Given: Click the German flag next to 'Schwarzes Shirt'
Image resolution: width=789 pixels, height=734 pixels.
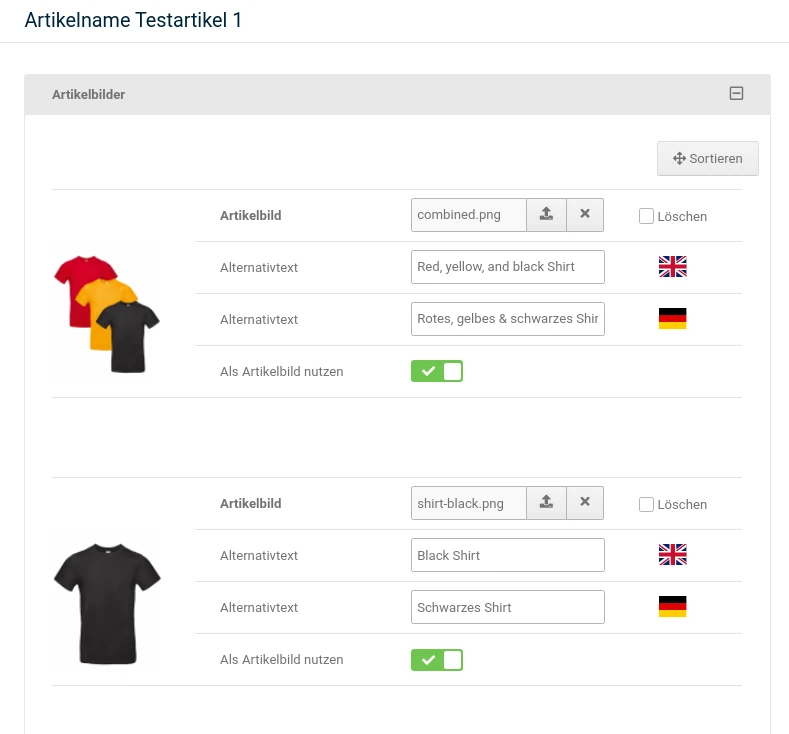Looking at the screenshot, I should tap(672, 606).
